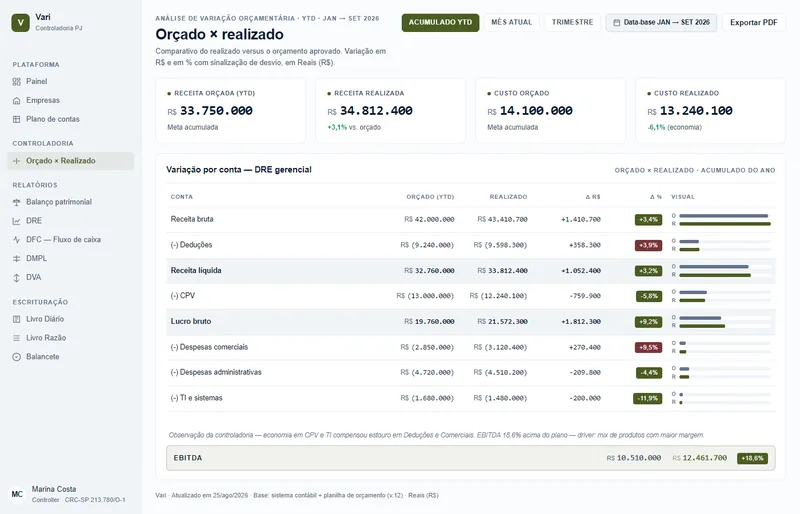Click the Lucro bruto row label
This screenshot has width=800, height=514.
191,322
